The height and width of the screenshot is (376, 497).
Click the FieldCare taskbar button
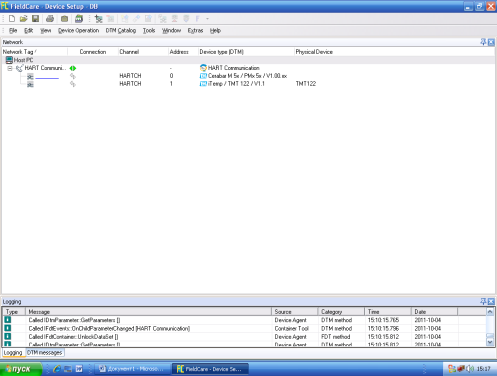210,369
